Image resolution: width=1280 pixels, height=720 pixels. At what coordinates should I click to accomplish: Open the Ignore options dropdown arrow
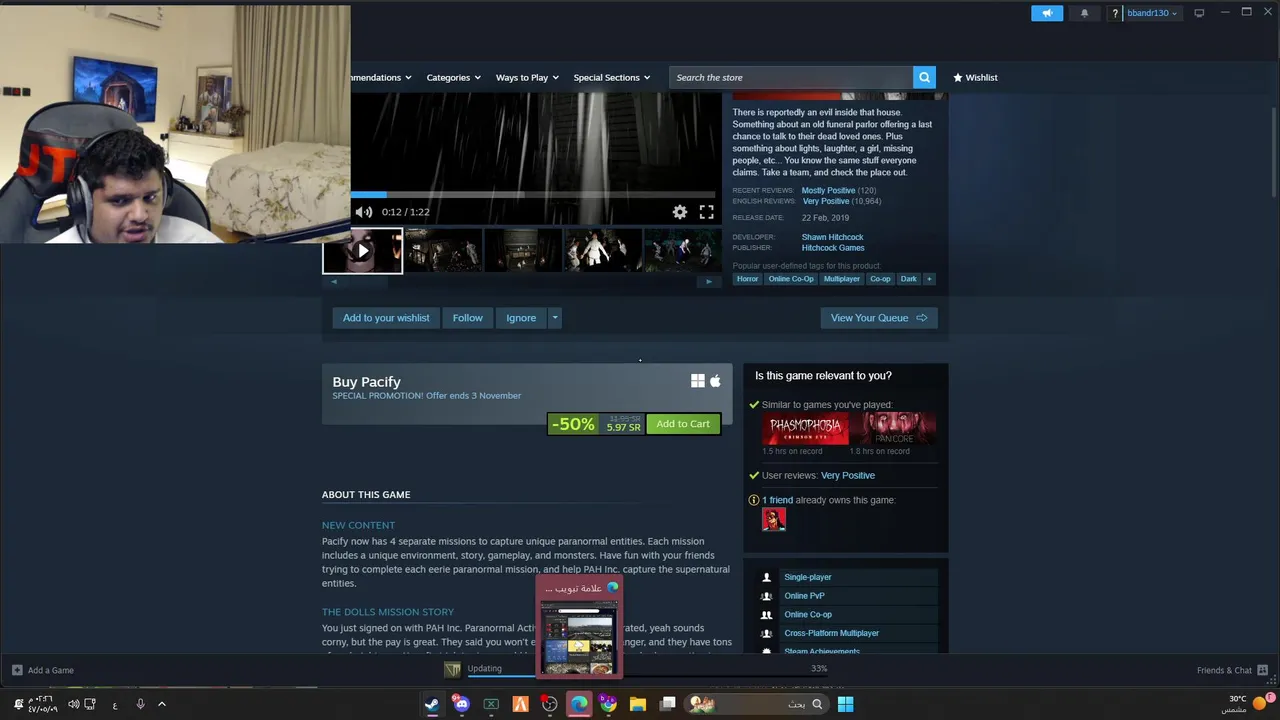pos(555,318)
